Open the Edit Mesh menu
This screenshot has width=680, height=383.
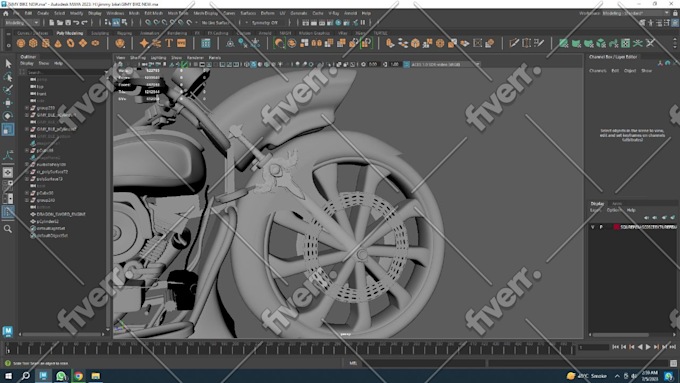click(154, 13)
